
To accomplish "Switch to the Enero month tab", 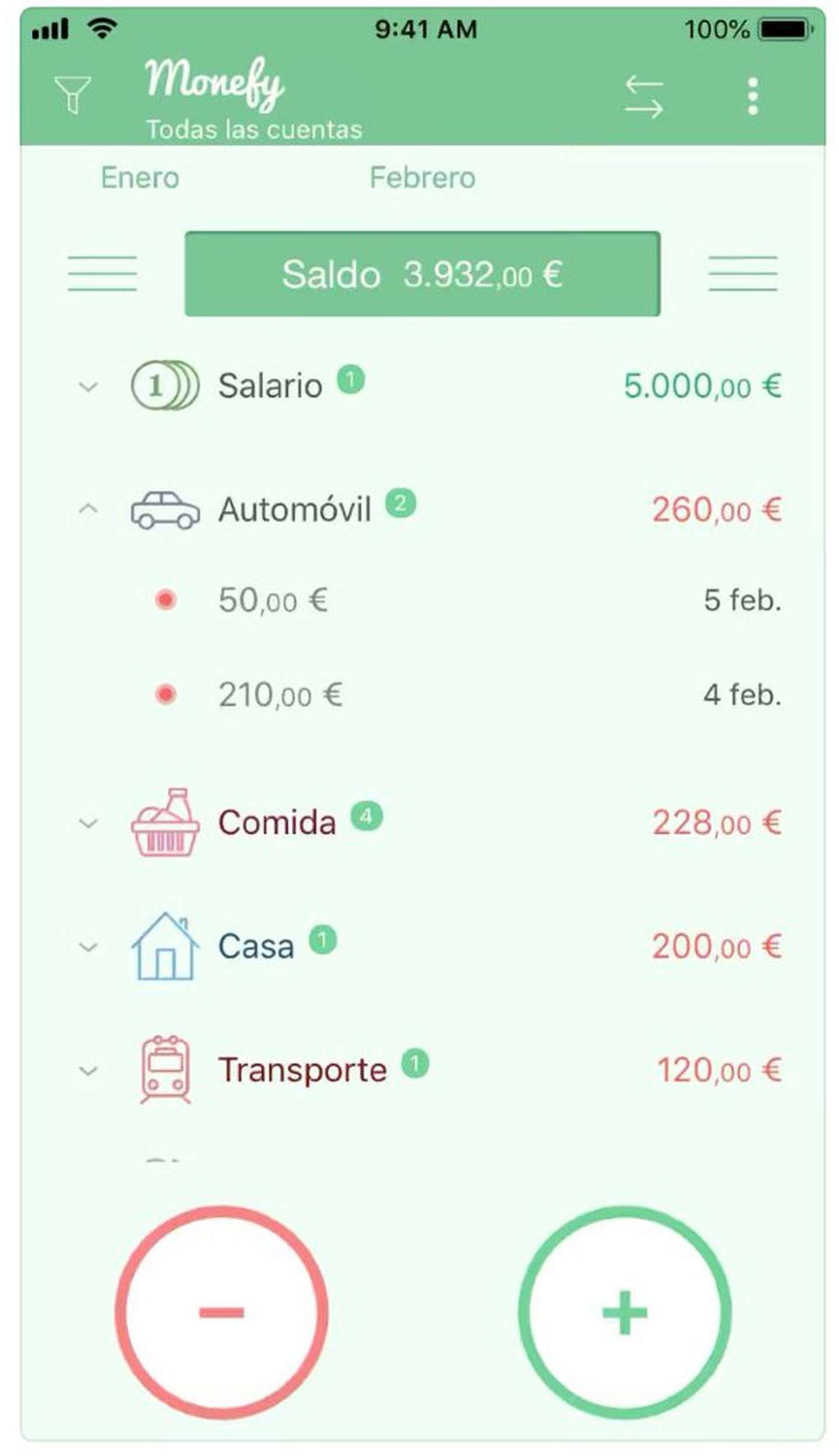I will [x=140, y=178].
